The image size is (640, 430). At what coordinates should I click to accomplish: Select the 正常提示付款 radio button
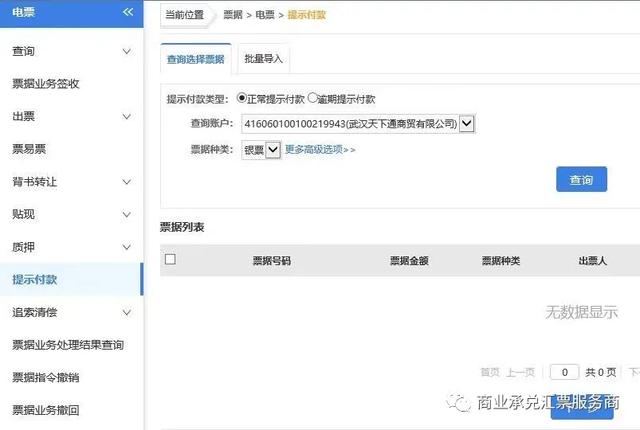(x=241, y=98)
